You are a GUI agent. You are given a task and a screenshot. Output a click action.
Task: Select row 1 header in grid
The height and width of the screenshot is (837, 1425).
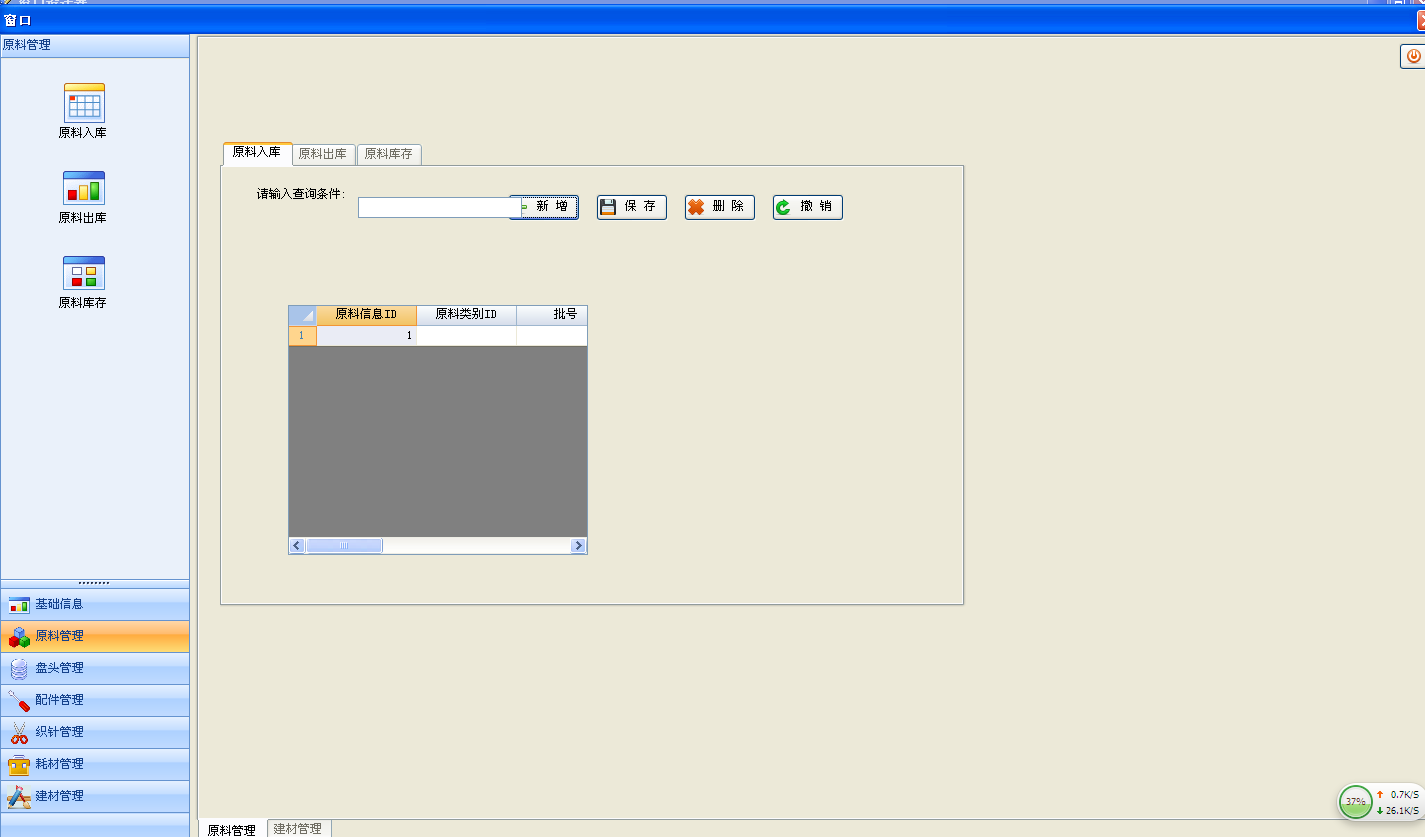coord(303,336)
